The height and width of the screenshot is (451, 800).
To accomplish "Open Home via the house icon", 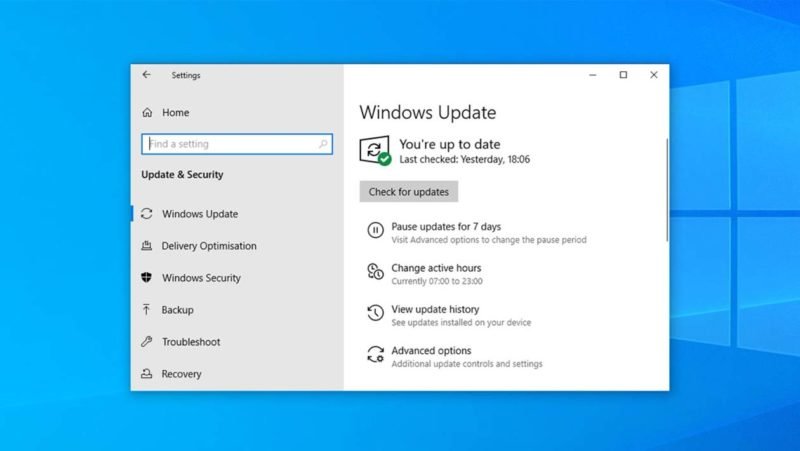I will (x=147, y=112).
